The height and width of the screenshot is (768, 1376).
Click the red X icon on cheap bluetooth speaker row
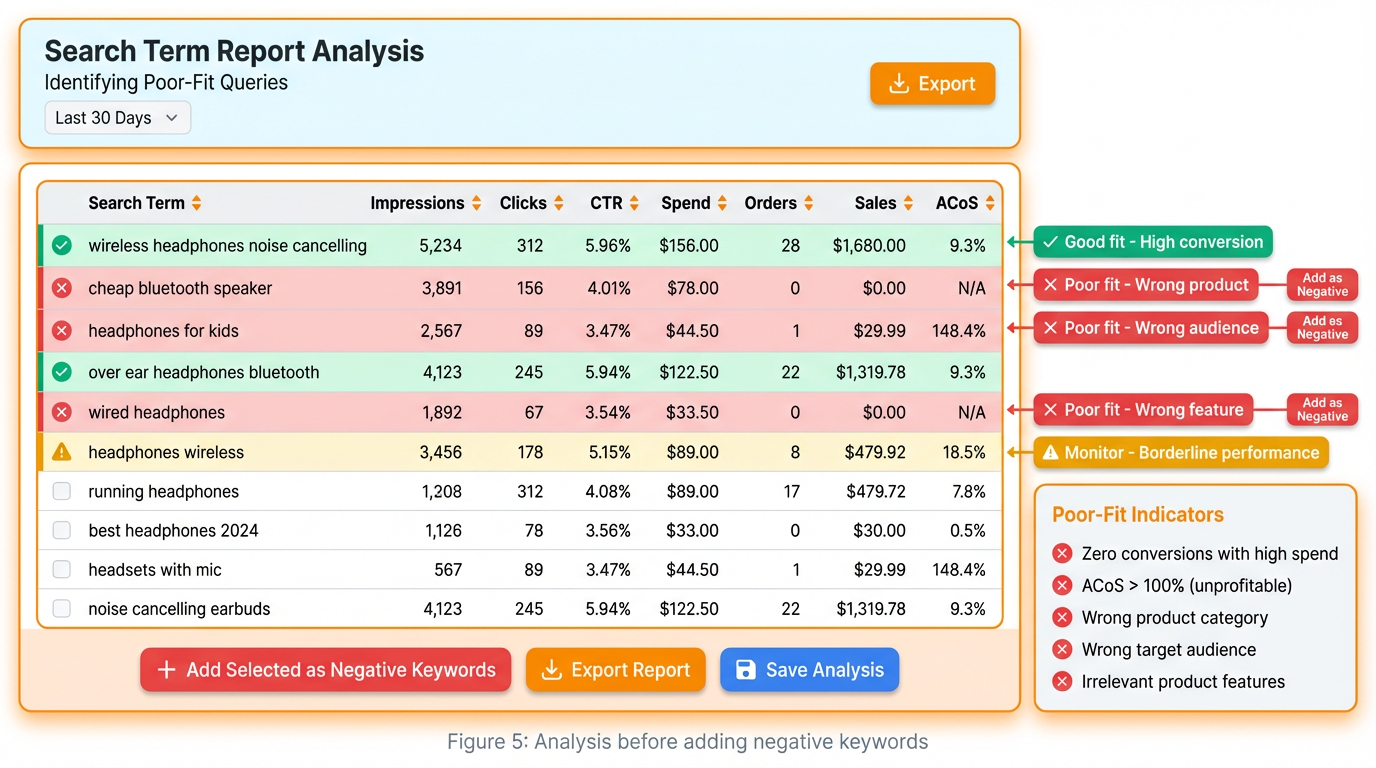(61, 288)
